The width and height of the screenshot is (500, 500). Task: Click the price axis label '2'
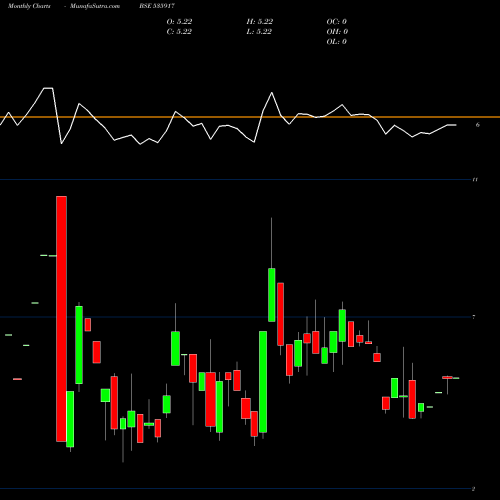tap(473, 489)
